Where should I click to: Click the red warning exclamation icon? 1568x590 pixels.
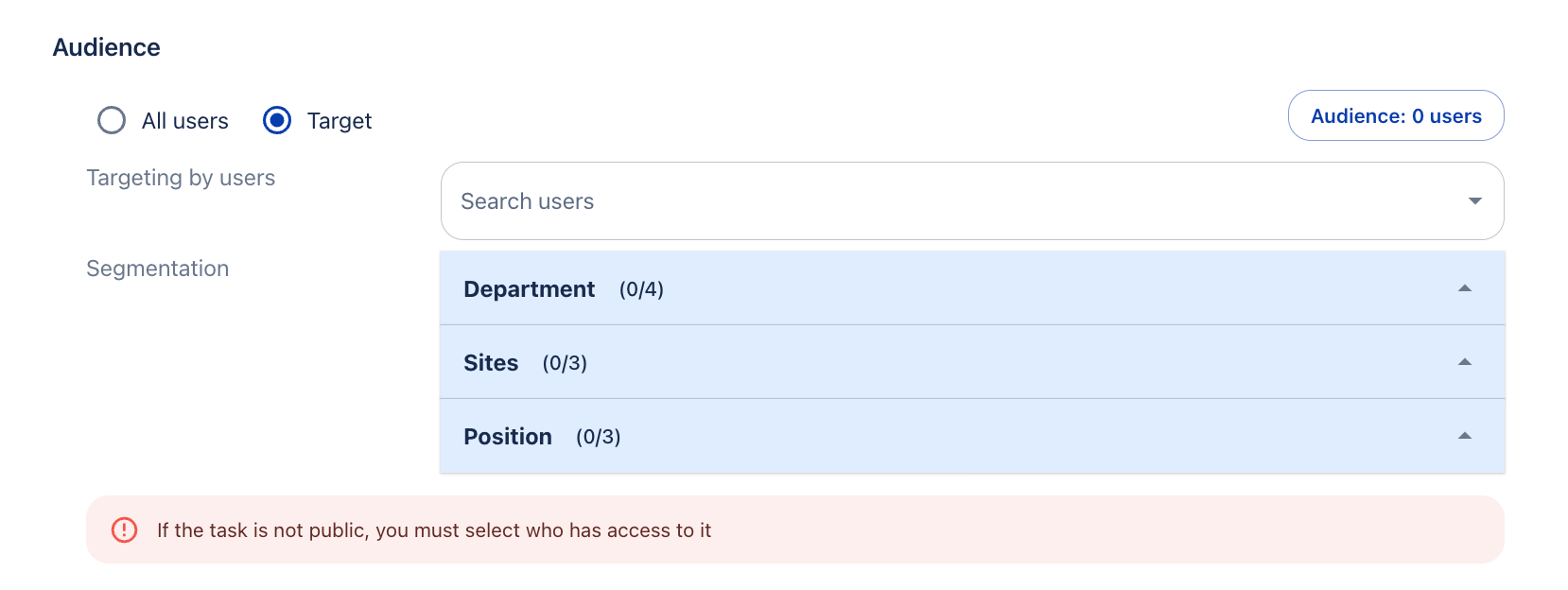coord(124,529)
